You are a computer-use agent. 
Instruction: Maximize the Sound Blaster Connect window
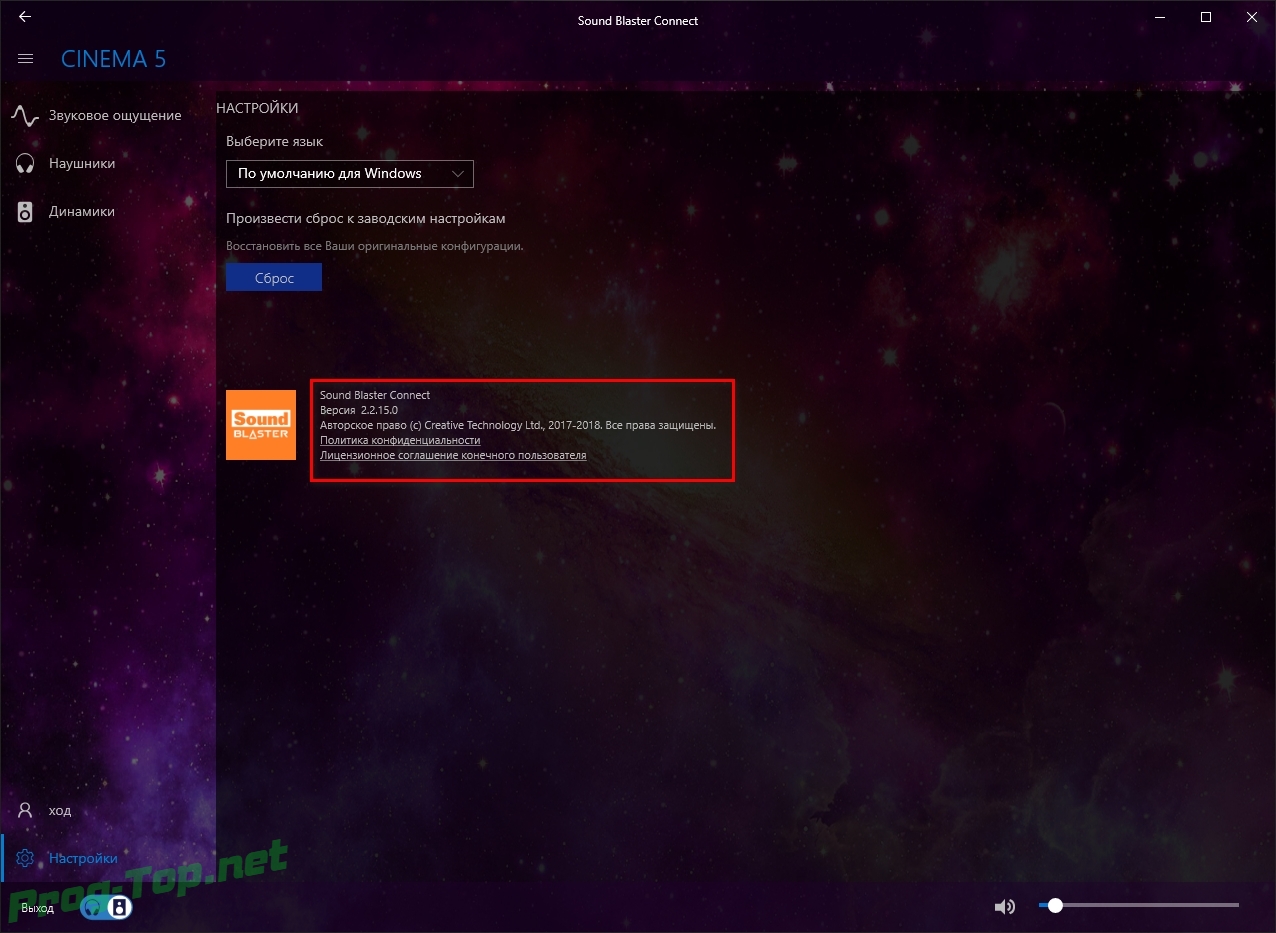click(x=1206, y=17)
